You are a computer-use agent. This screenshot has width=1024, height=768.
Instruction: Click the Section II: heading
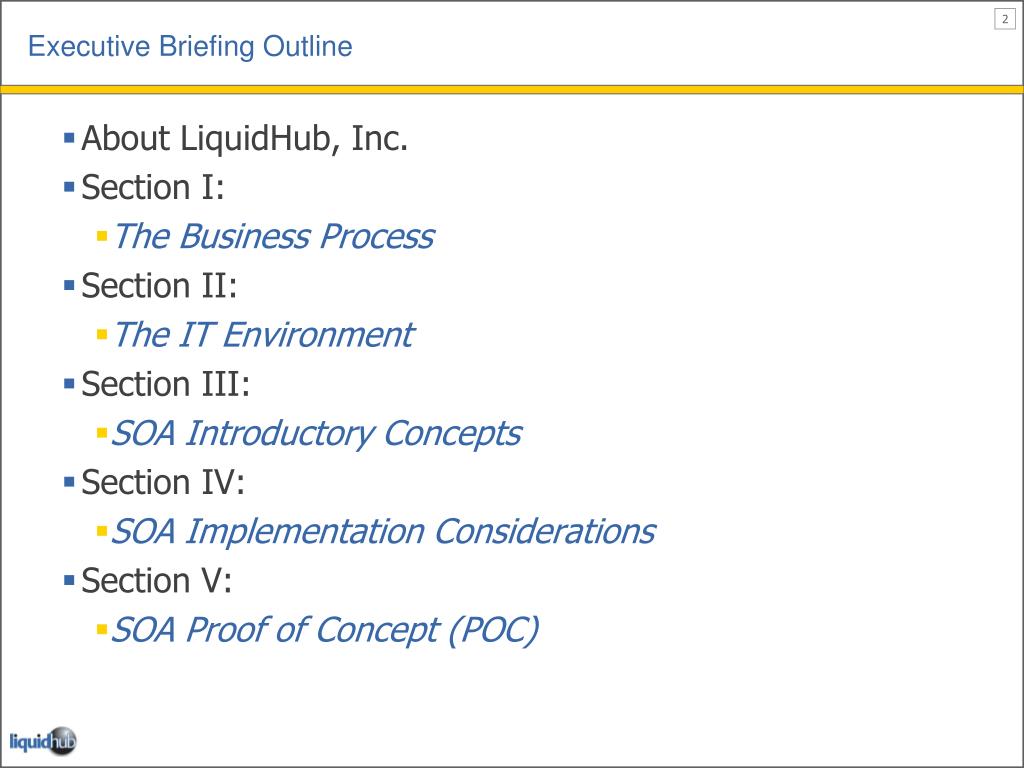click(x=159, y=286)
